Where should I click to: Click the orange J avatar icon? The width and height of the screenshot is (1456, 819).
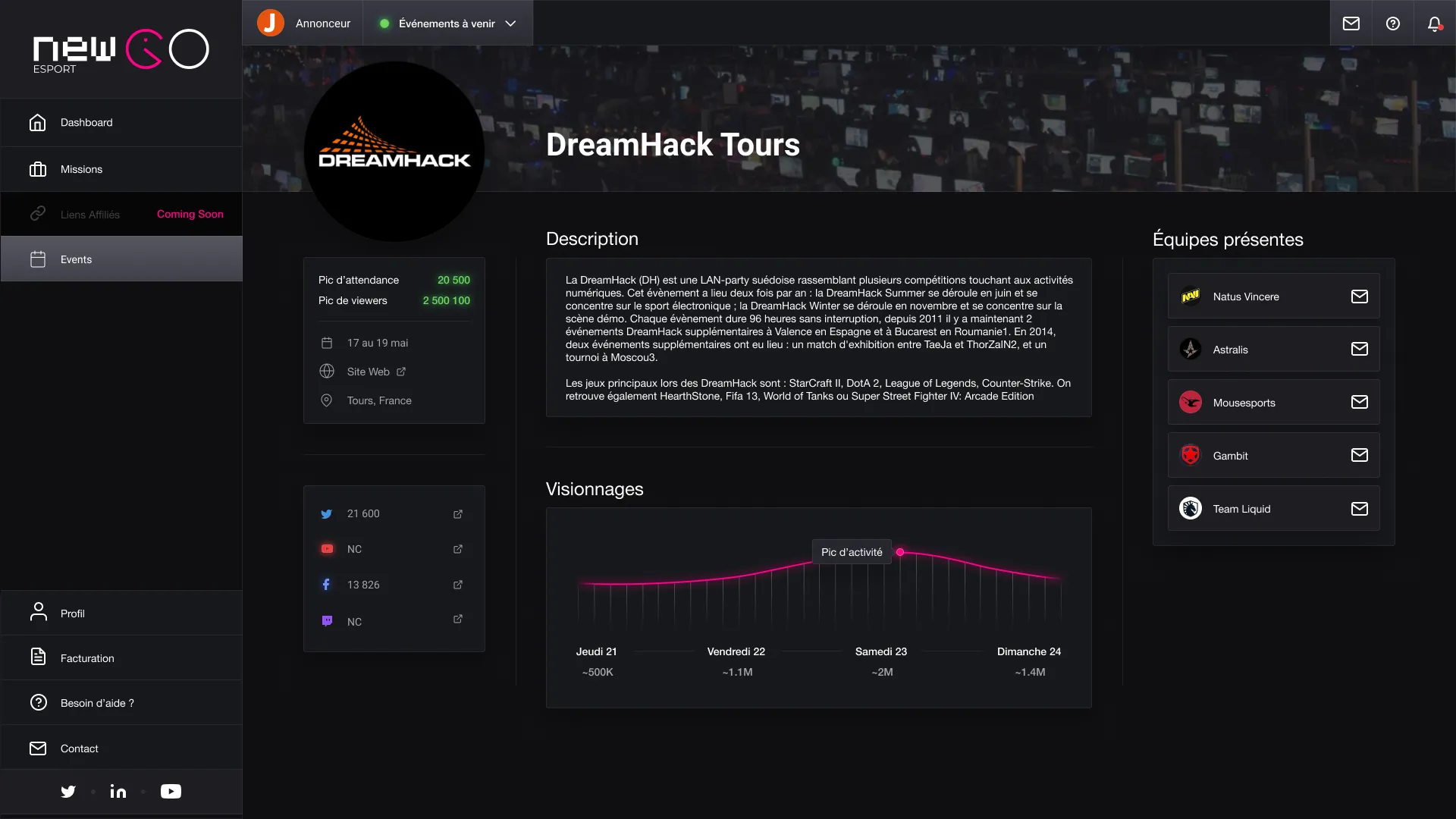271,23
